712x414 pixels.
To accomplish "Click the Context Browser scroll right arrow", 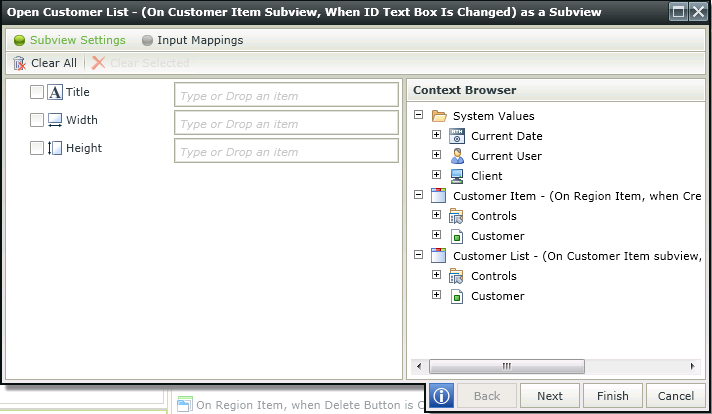I will [692, 366].
